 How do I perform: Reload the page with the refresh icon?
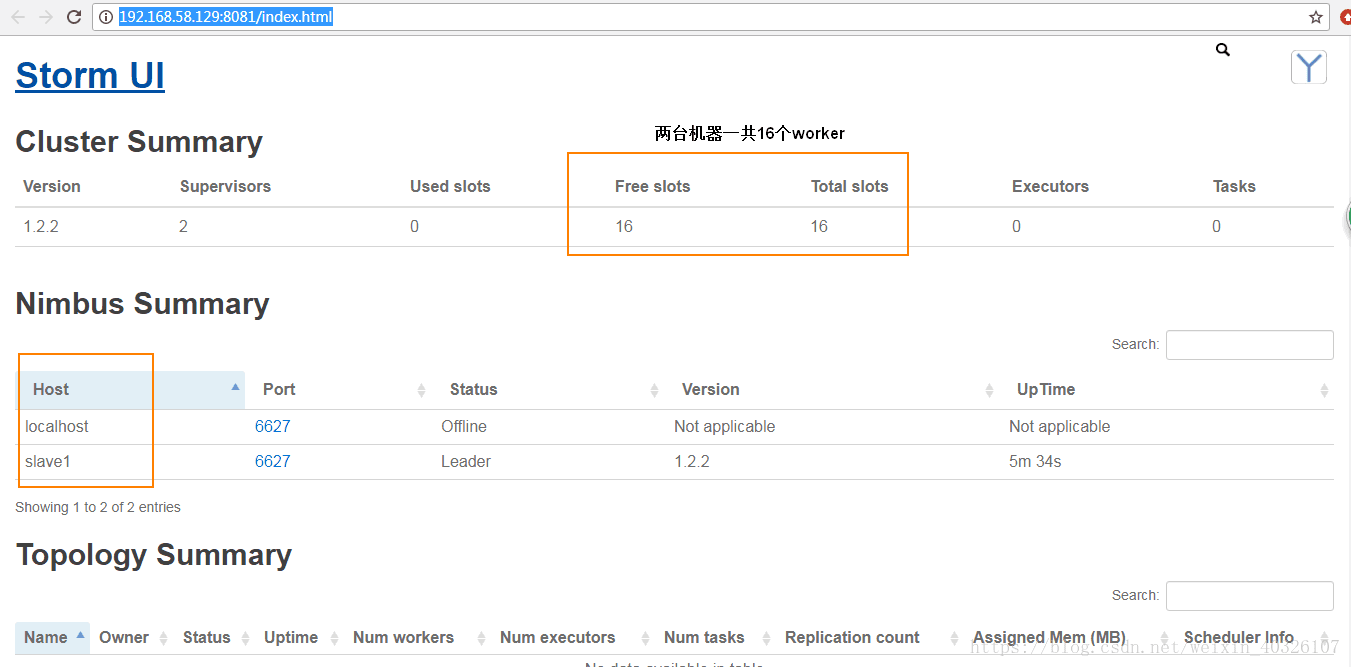pos(74,17)
